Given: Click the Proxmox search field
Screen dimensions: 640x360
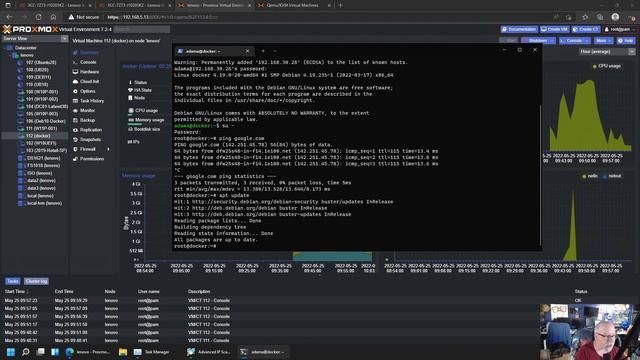Looking at the screenshot, I should [142, 29].
